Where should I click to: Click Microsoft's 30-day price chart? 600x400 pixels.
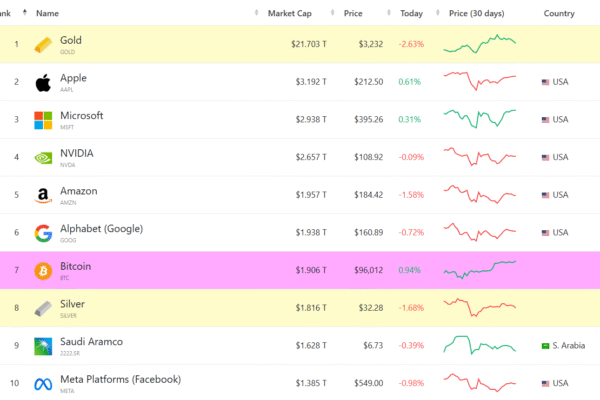[479, 119]
